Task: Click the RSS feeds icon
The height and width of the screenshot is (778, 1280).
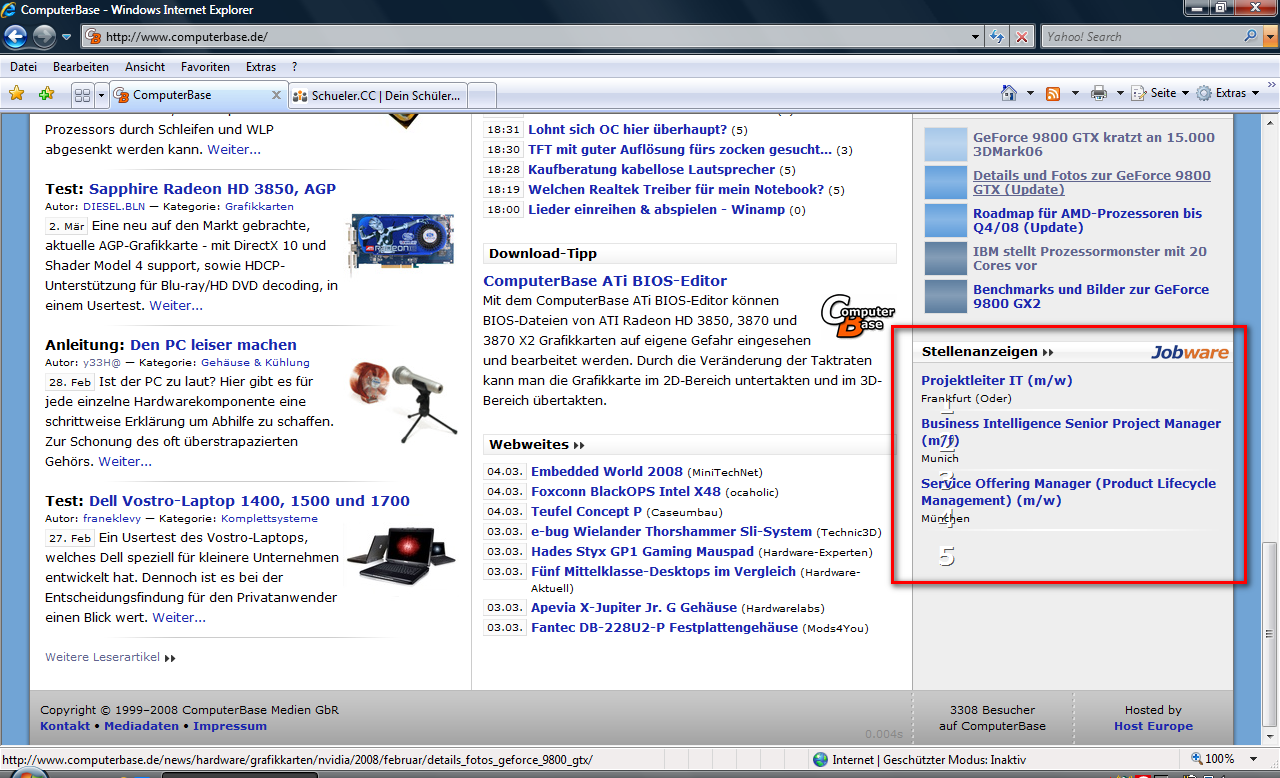Action: (1053, 93)
